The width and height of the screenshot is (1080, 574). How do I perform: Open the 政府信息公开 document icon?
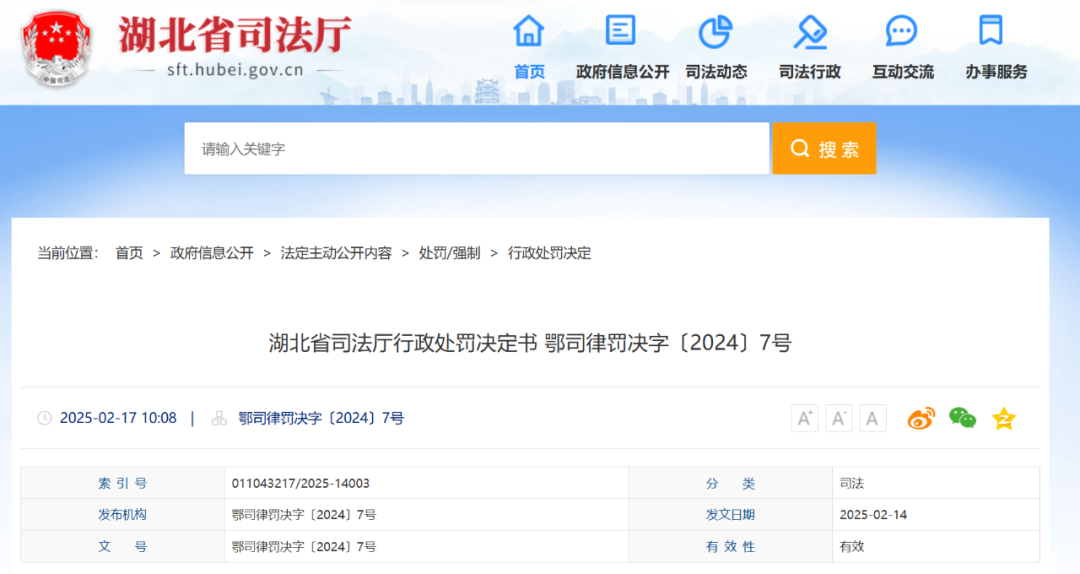click(621, 31)
